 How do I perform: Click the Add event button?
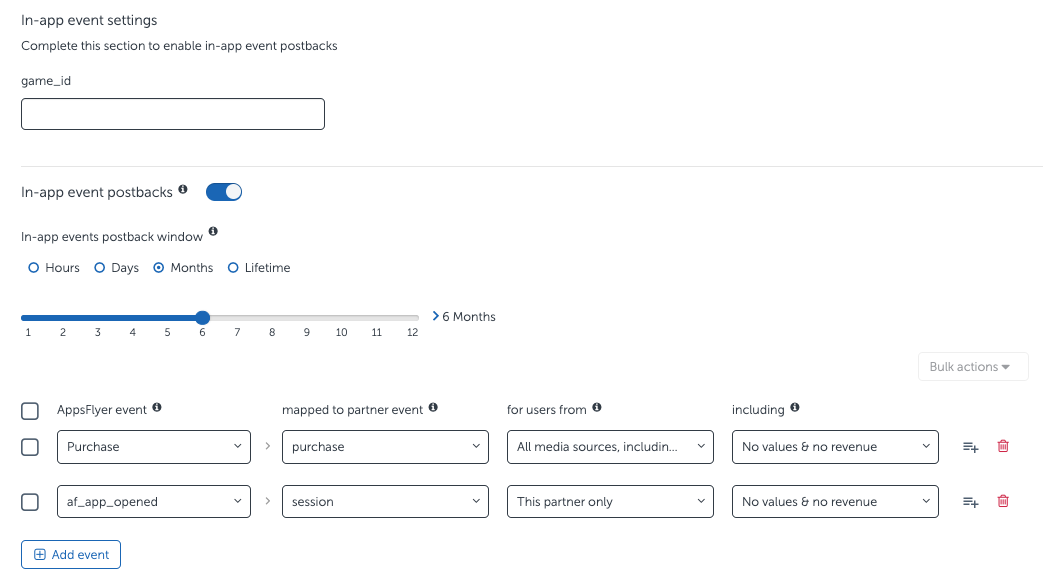coord(71,555)
